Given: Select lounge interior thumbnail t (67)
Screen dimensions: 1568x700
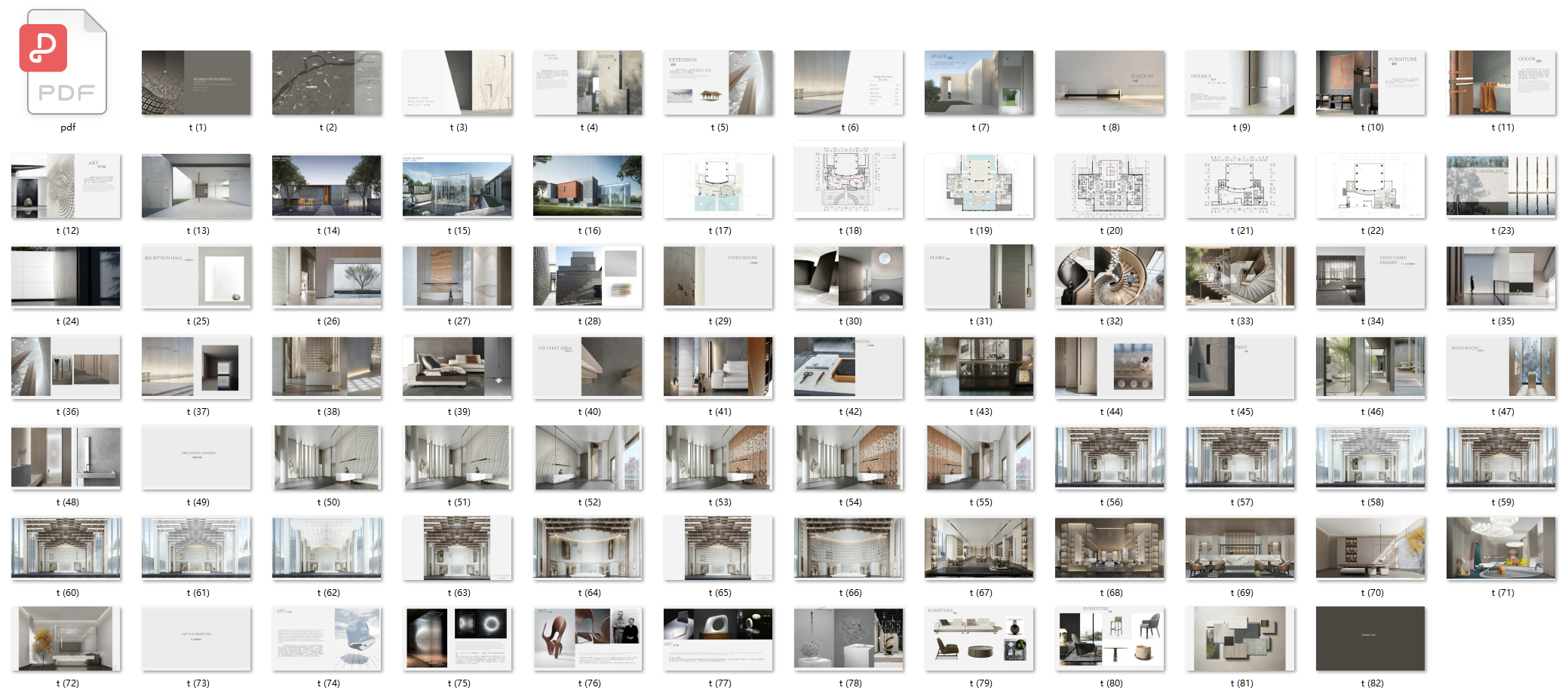Looking at the screenshot, I should [x=979, y=548].
